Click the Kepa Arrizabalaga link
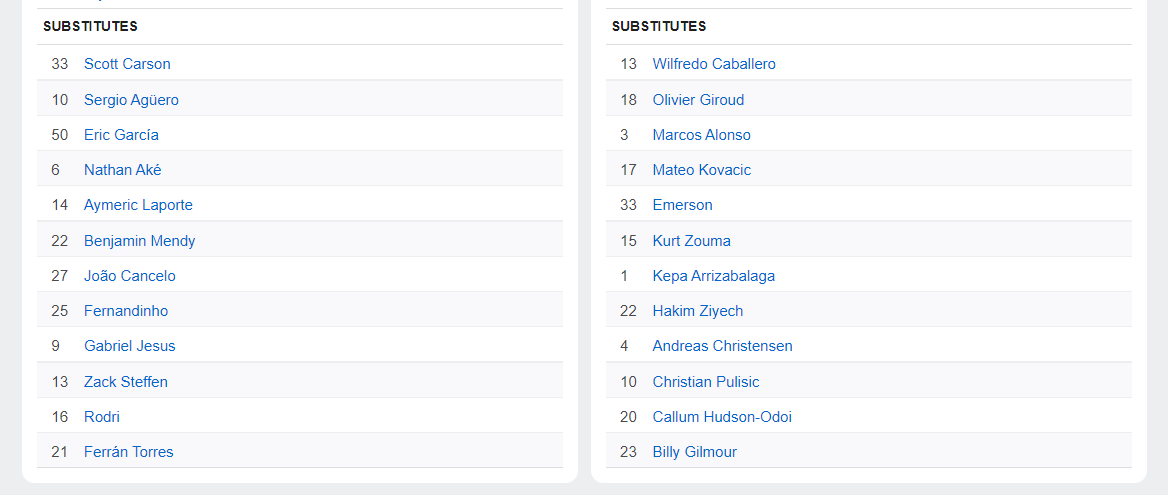1168x495 pixels. (x=713, y=276)
